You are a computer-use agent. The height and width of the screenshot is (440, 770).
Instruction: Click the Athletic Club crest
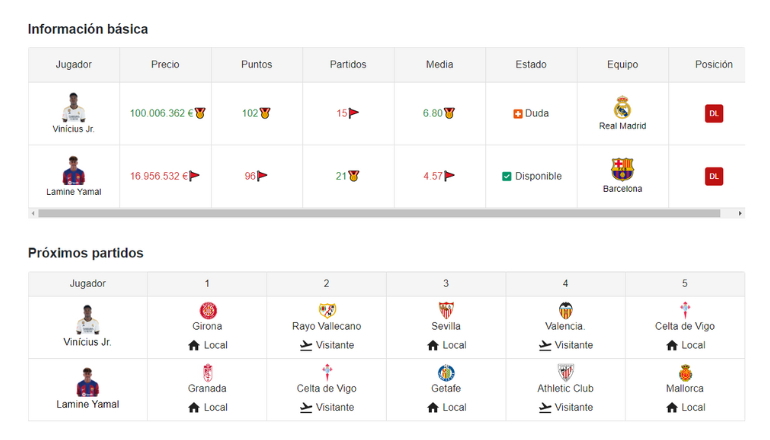(x=565, y=373)
